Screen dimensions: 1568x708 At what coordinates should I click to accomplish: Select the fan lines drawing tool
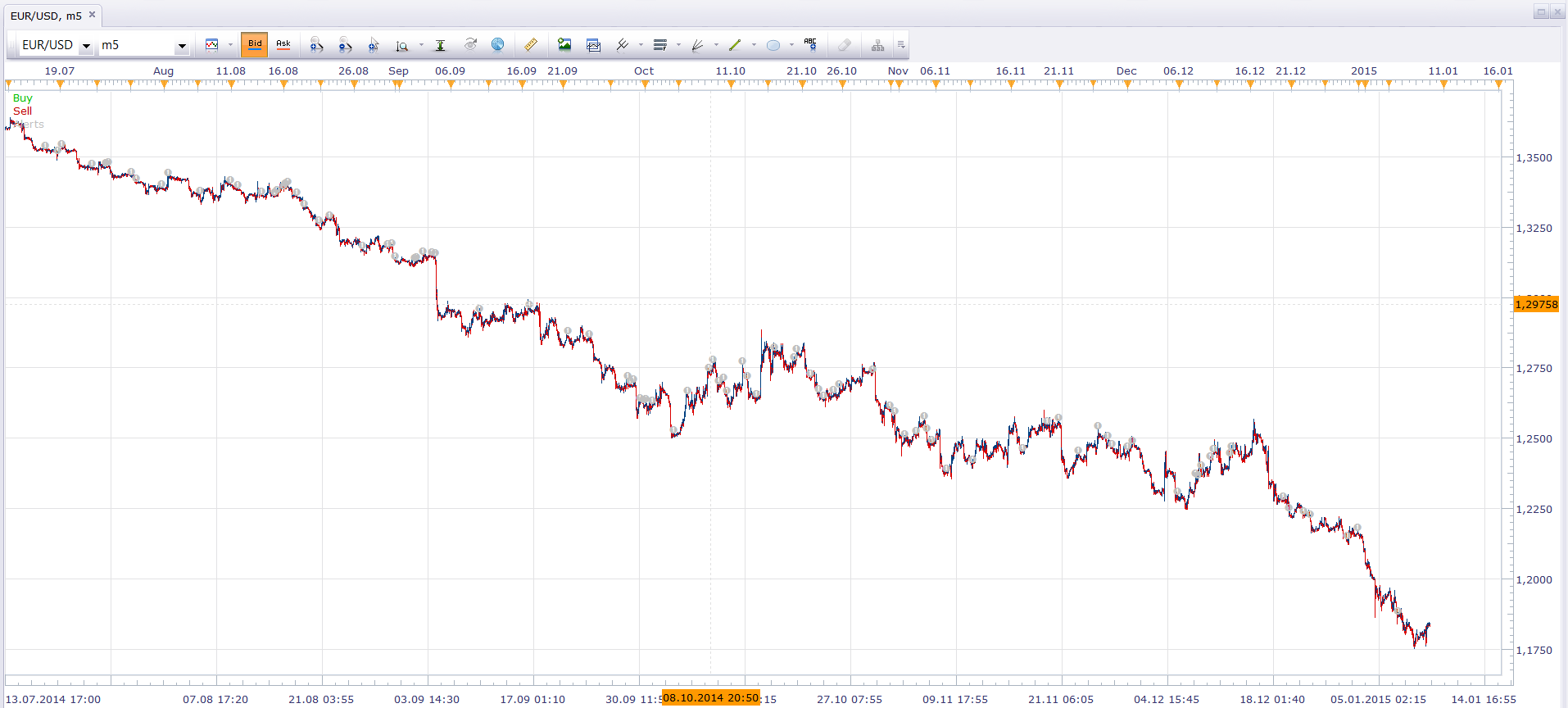point(698,45)
